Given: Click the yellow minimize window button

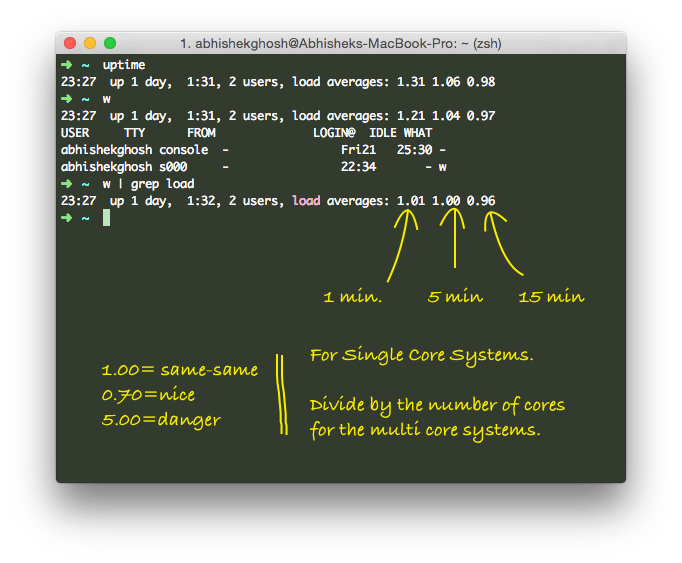Looking at the screenshot, I should coord(90,43).
